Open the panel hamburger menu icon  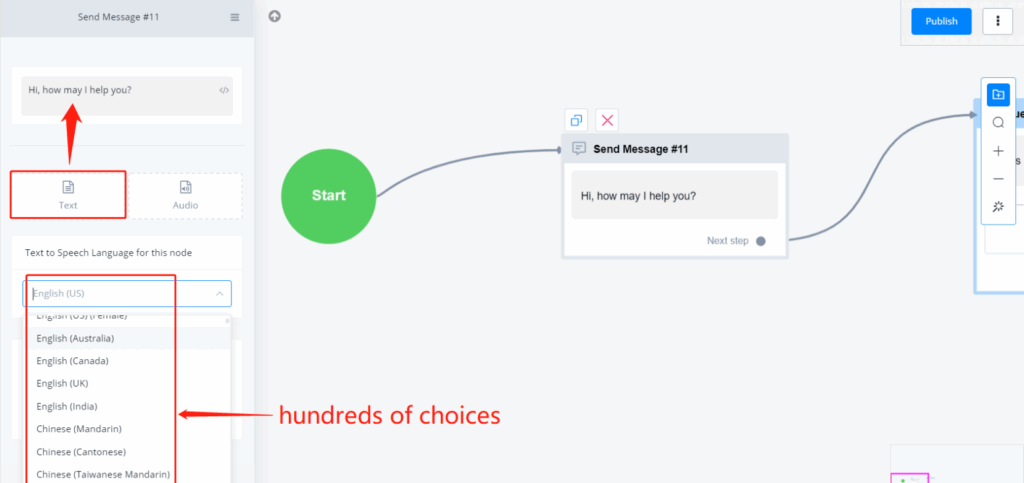coord(234,17)
